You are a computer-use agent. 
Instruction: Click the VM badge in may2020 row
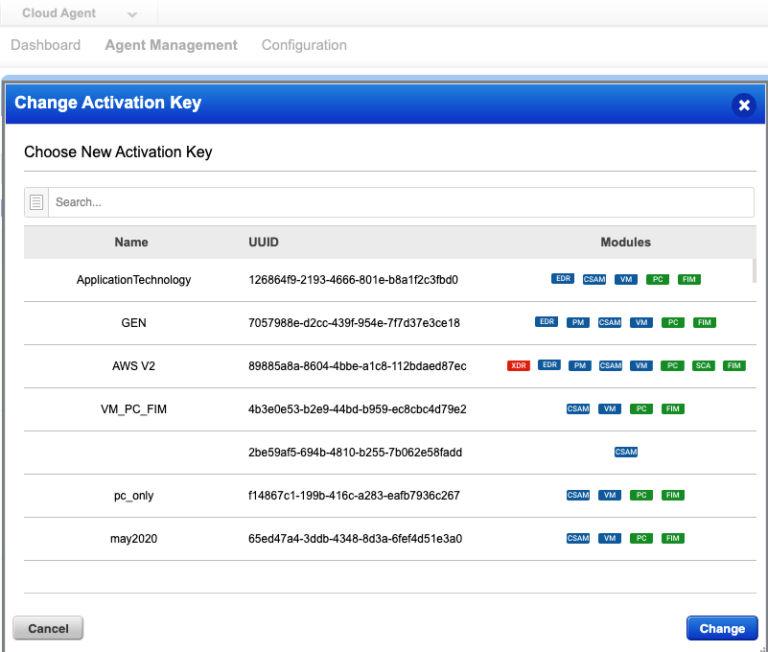pos(609,538)
